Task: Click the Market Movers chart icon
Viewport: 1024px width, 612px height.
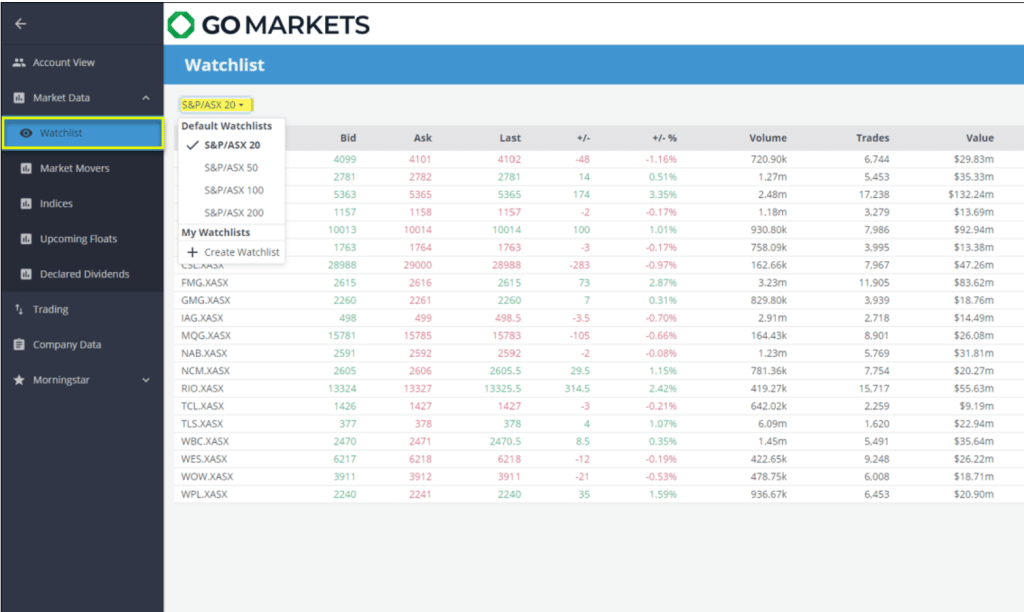Action: 26,169
